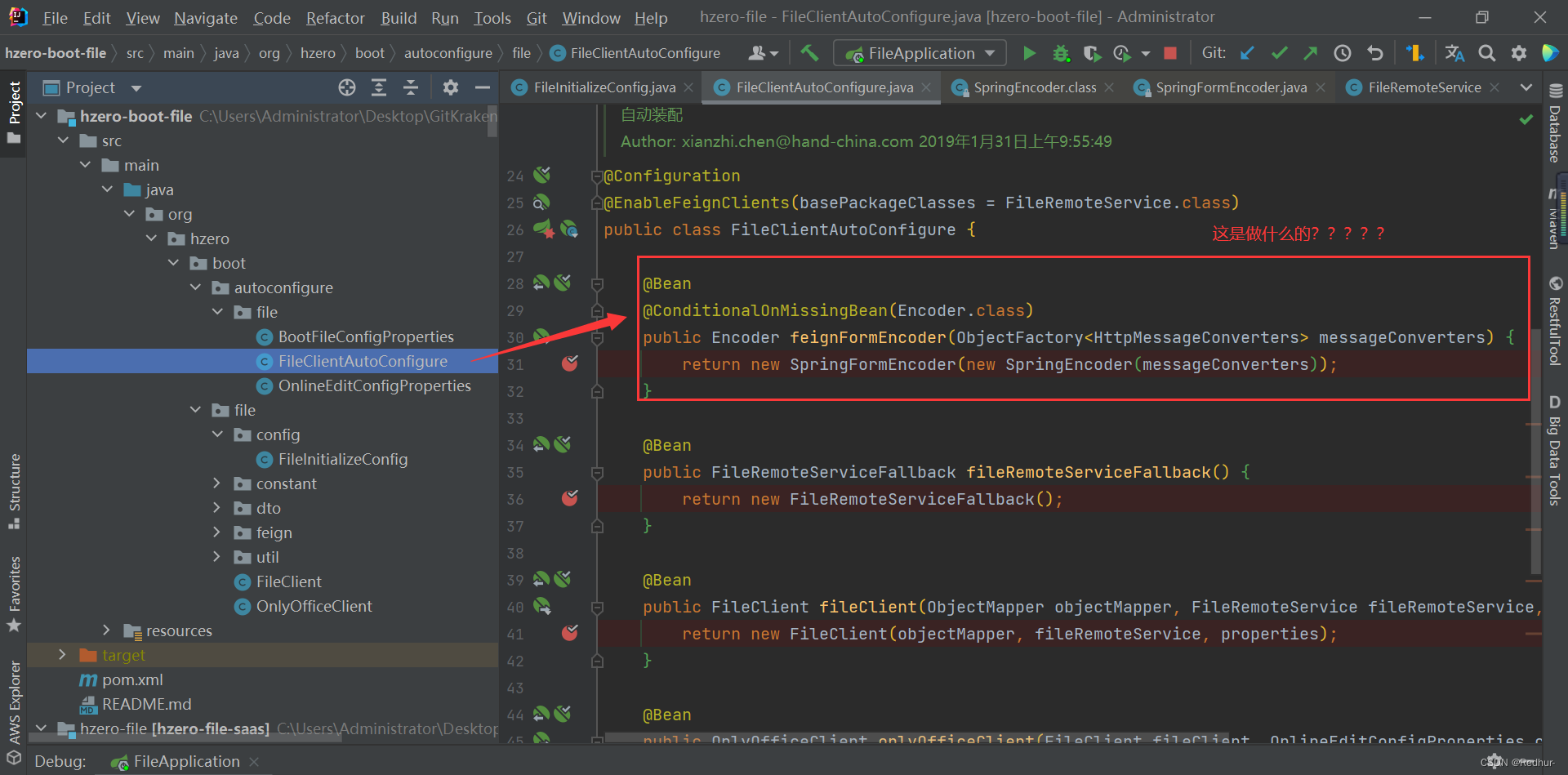Collapse all nodes in Project panel
Screen dimensions: 1568x775
click(411, 87)
